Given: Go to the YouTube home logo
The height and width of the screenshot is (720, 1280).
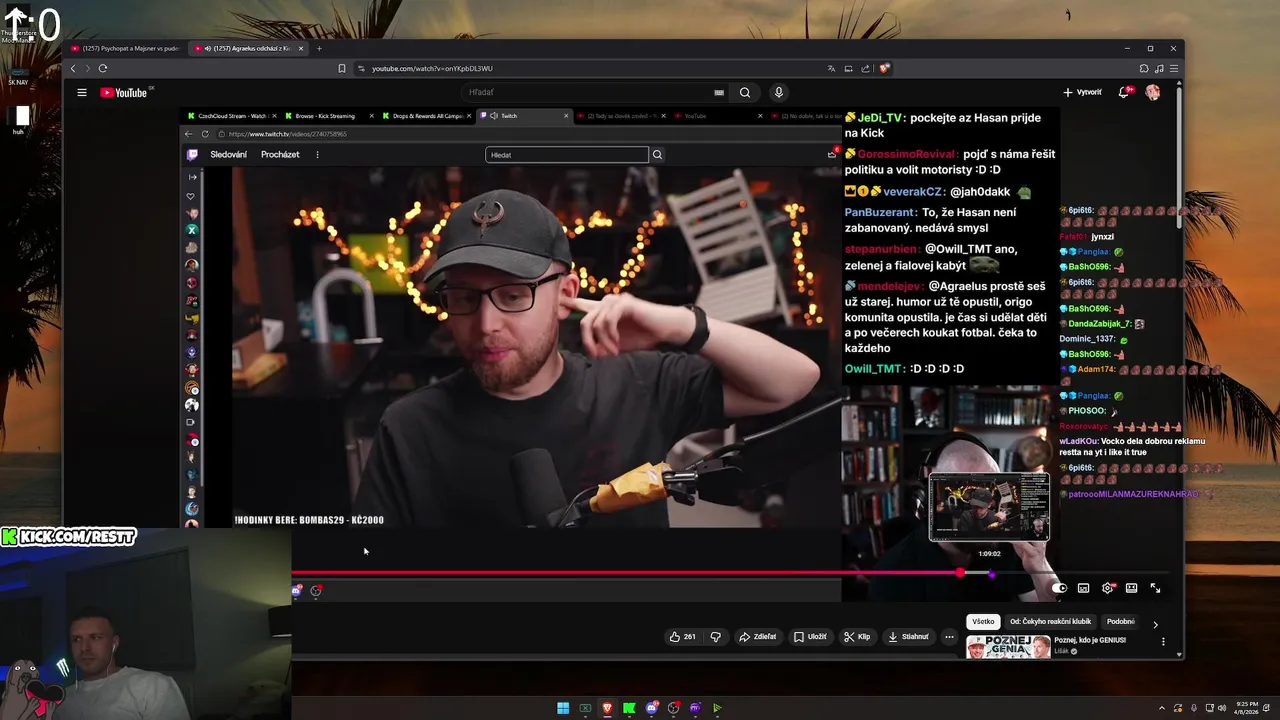Looking at the screenshot, I should click(x=124, y=93).
